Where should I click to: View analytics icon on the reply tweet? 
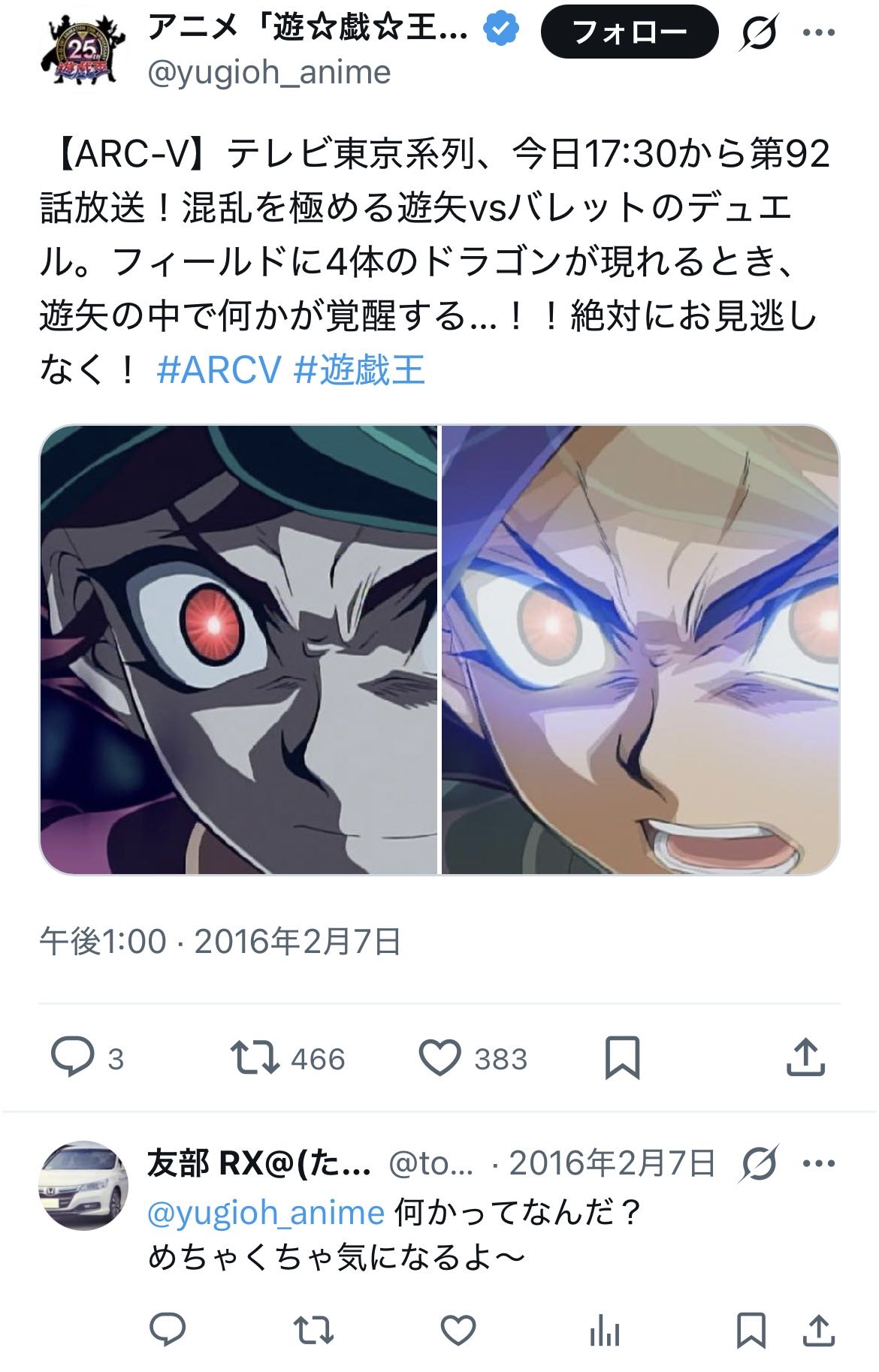pyautogui.click(x=605, y=1330)
